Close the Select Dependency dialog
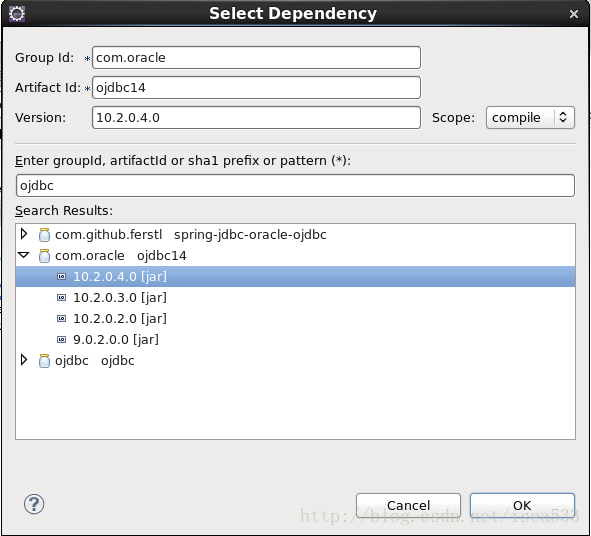 tap(574, 14)
